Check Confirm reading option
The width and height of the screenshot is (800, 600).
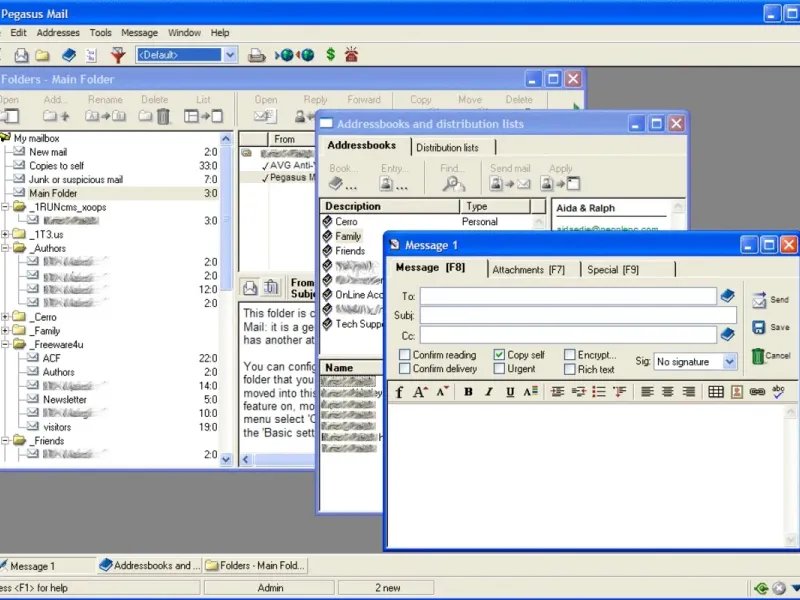pyautogui.click(x=405, y=355)
